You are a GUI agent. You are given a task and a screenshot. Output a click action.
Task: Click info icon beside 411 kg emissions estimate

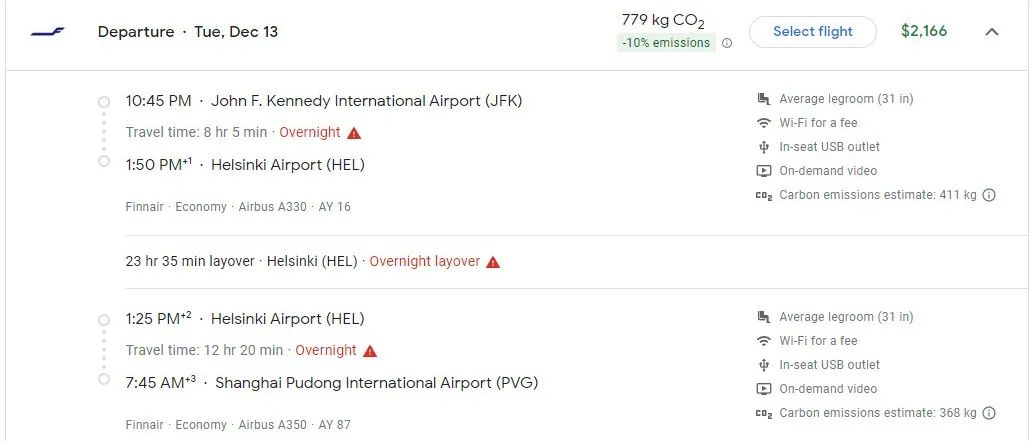989,195
